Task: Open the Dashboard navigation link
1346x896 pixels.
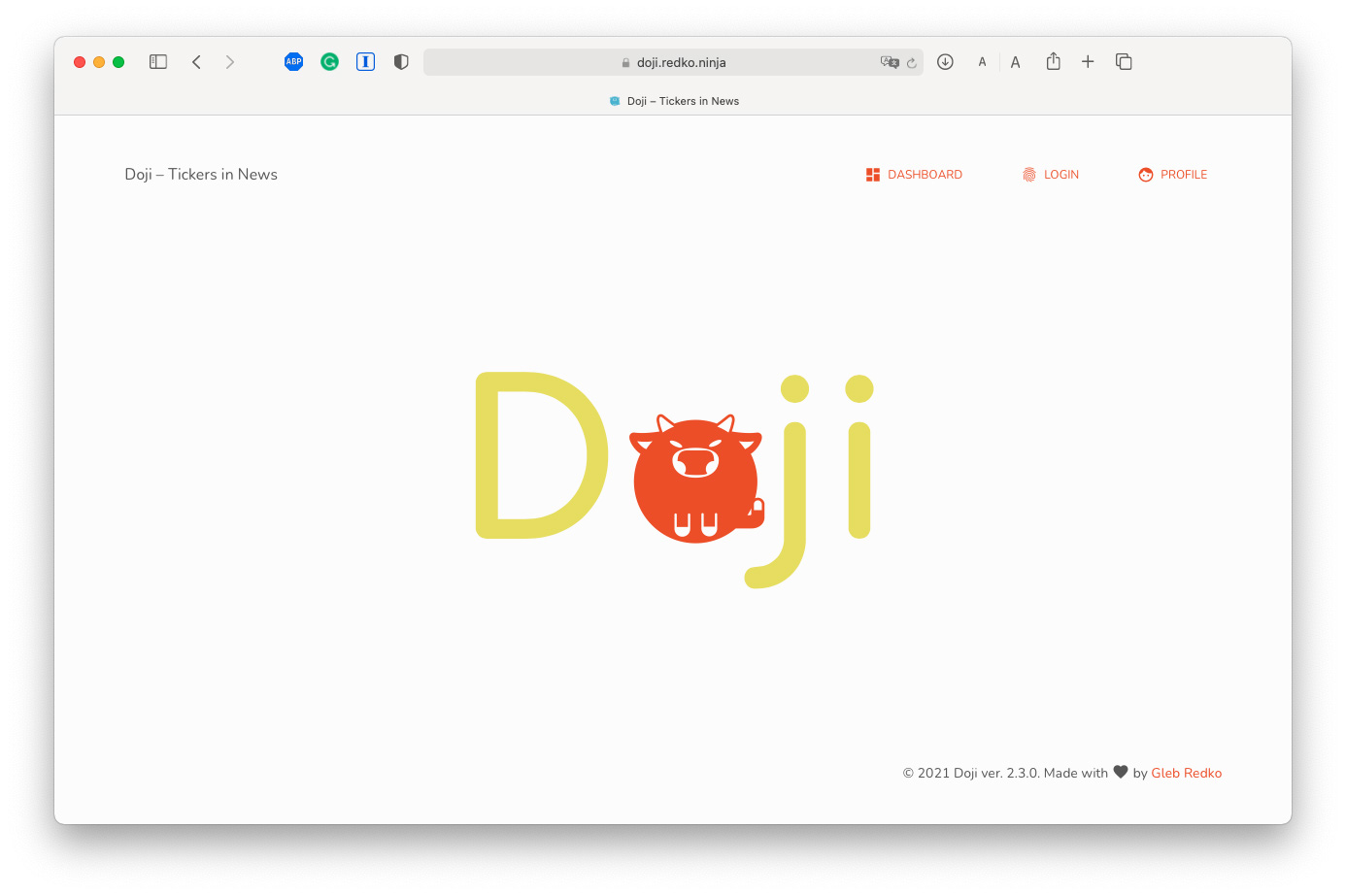Action: (924, 175)
